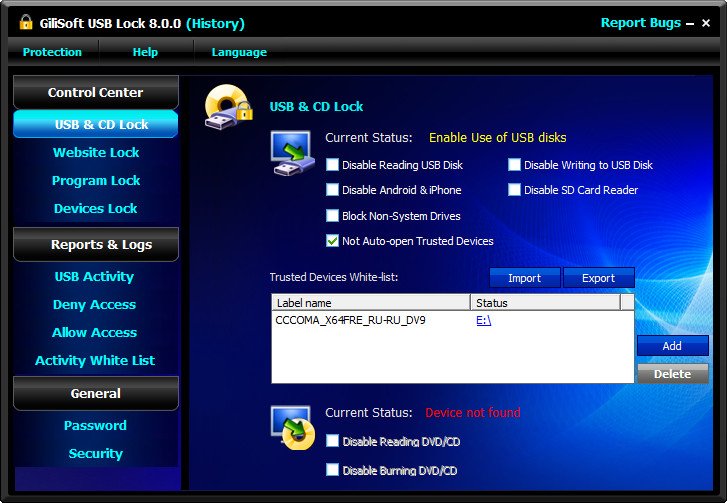Open the Help menu
Viewport: 727px width, 503px height.
145,52
